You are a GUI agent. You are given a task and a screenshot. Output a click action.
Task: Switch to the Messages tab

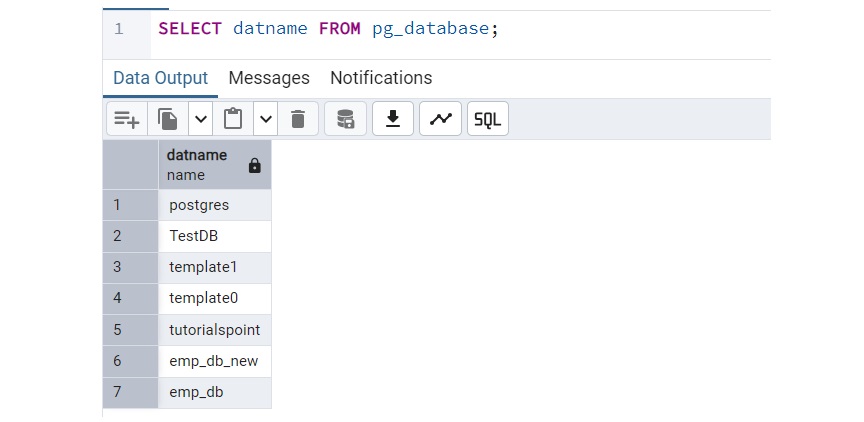click(269, 78)
